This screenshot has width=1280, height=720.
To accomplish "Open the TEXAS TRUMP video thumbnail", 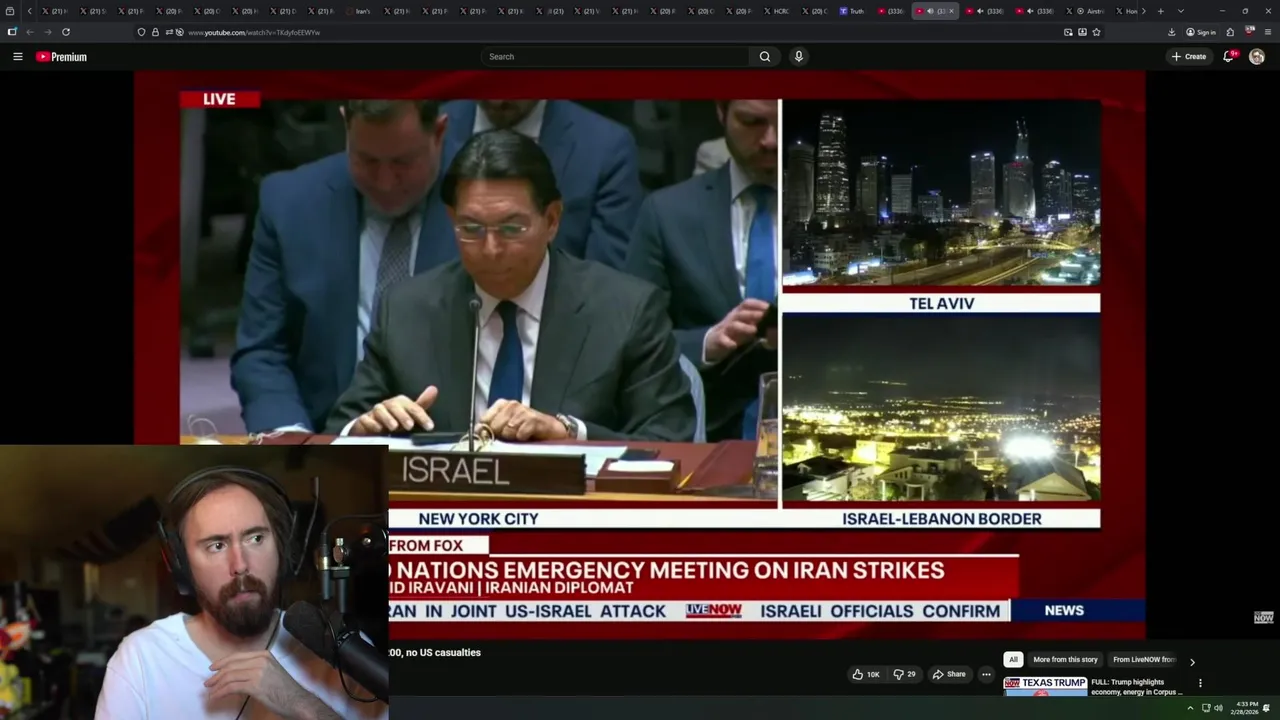I will (1045, 686).
